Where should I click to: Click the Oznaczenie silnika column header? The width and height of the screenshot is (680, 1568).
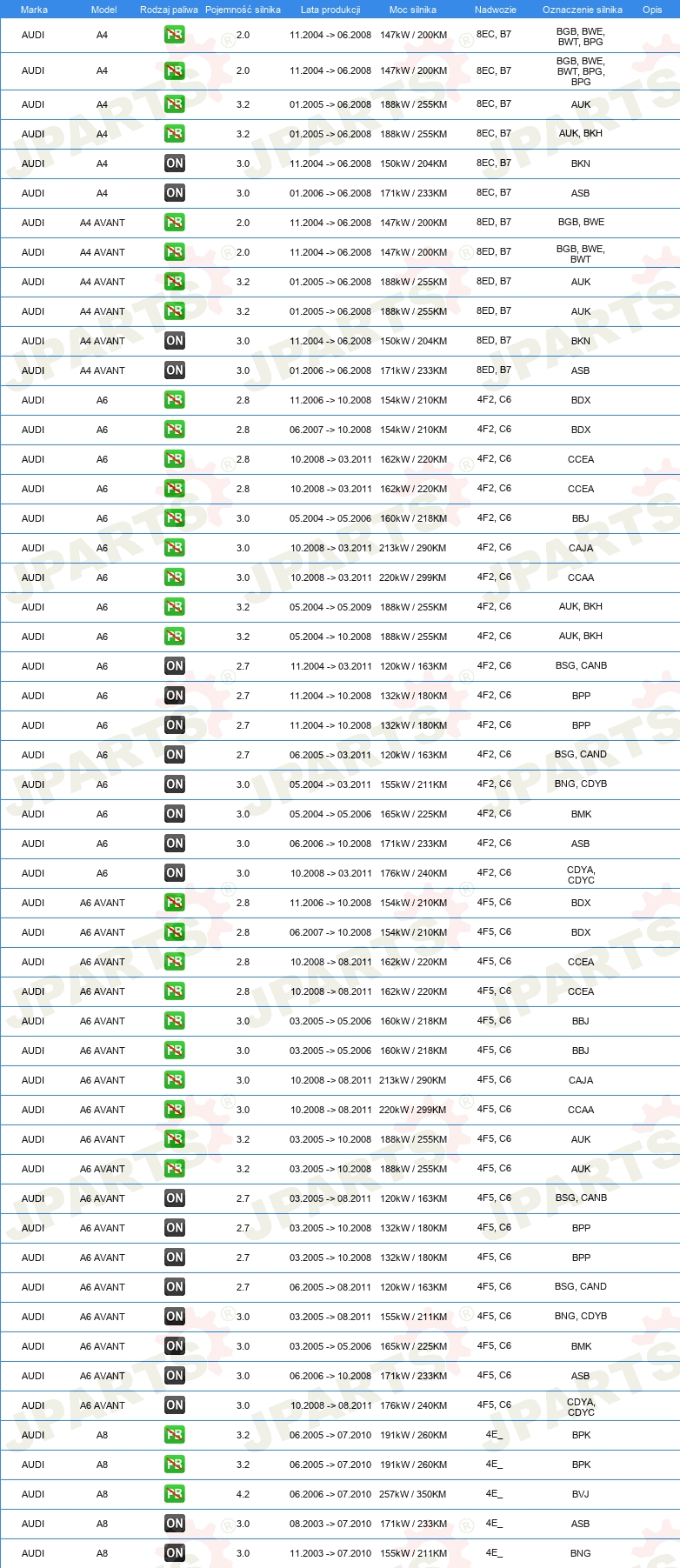583,10
